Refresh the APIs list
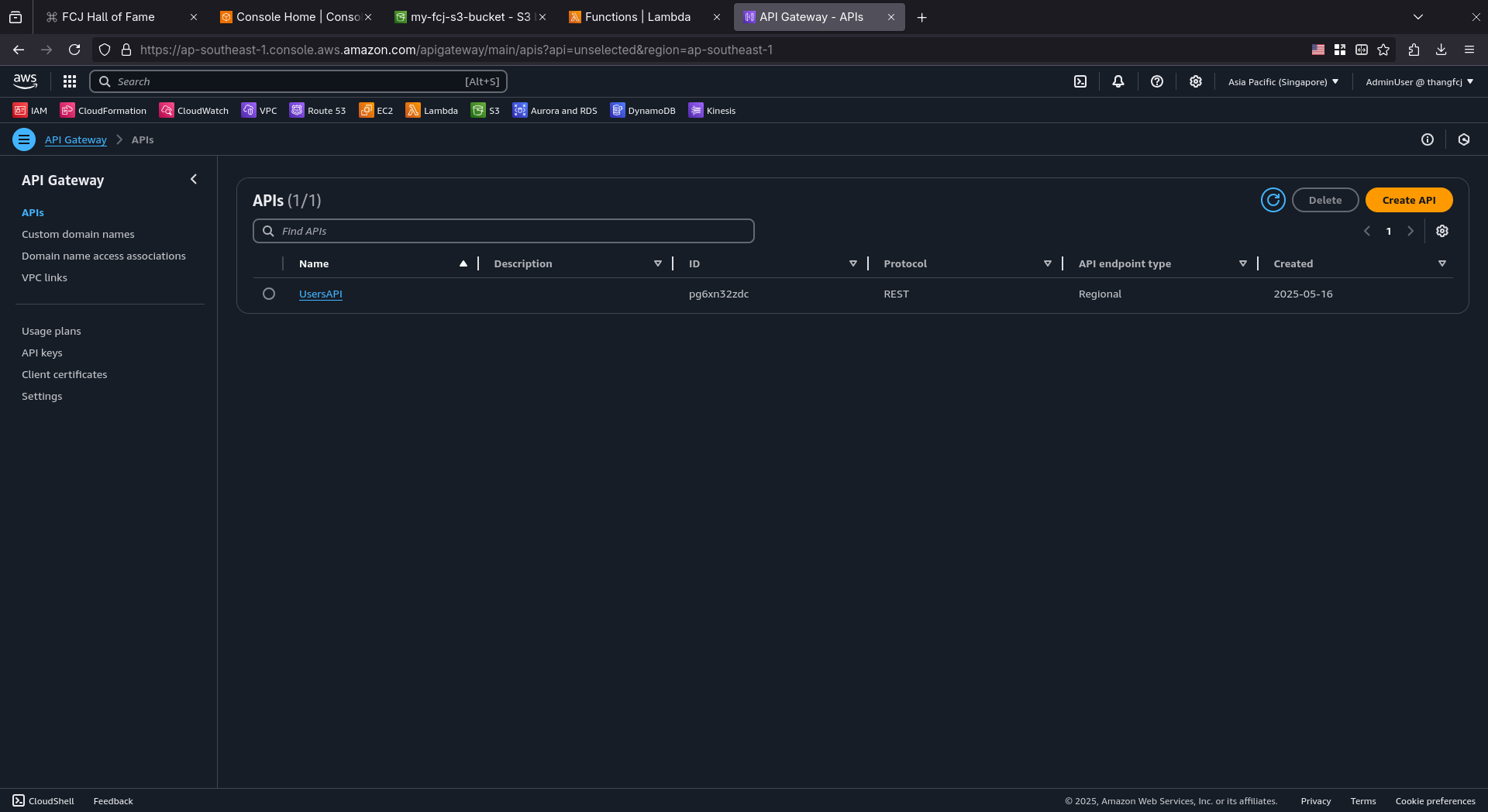Screen dimensions: 1488x812 (1273, 200)
